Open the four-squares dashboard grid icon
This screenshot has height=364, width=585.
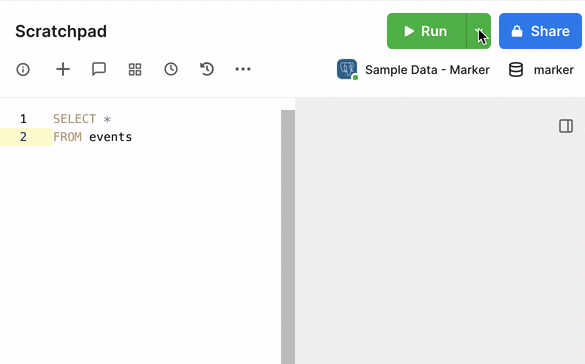(x=135, y=69)
